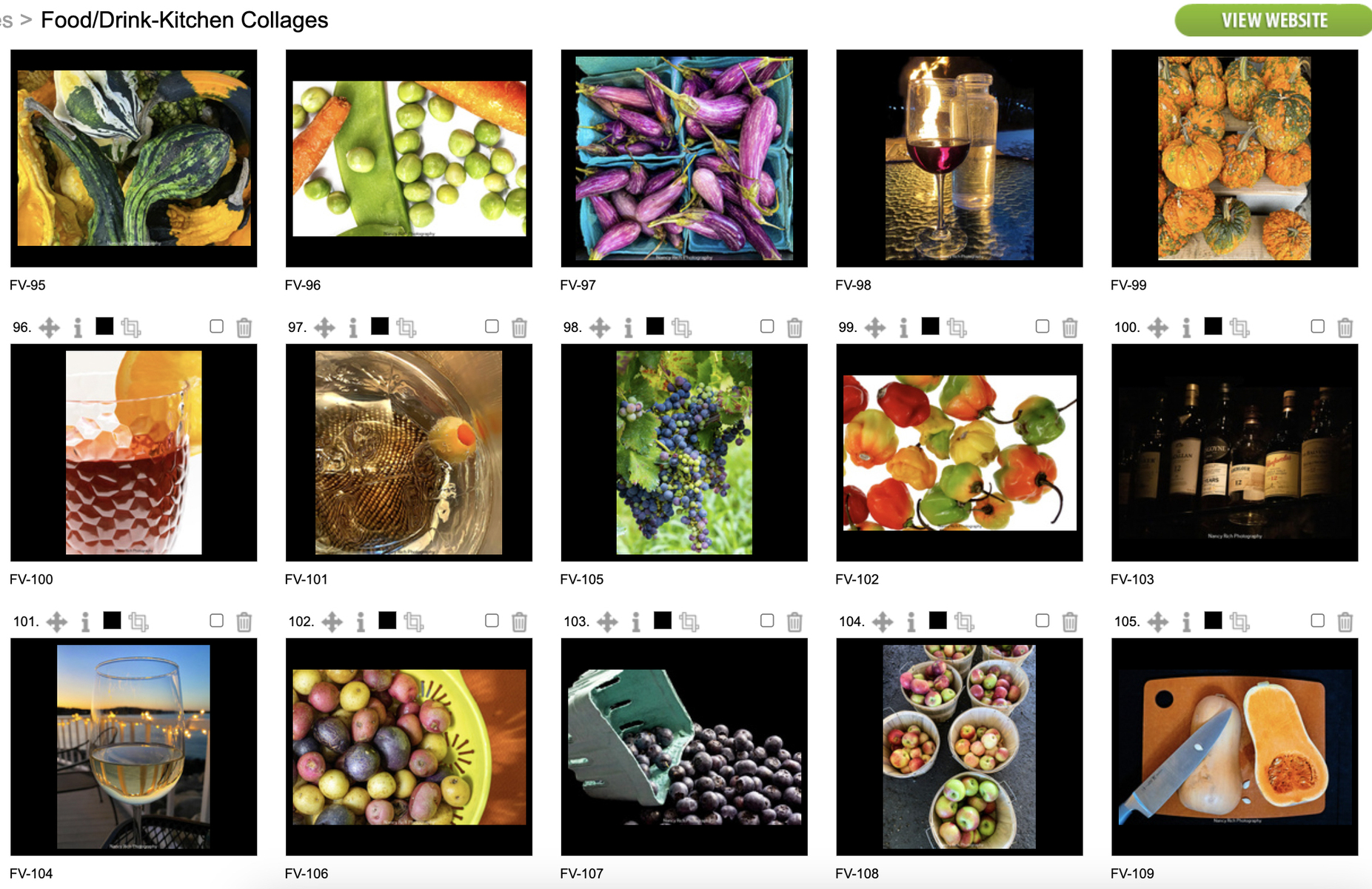Screen dimensions: 1372x889
Task: Check the selection box for image 103
Action: pyautogui.click(x=767, y=620)
